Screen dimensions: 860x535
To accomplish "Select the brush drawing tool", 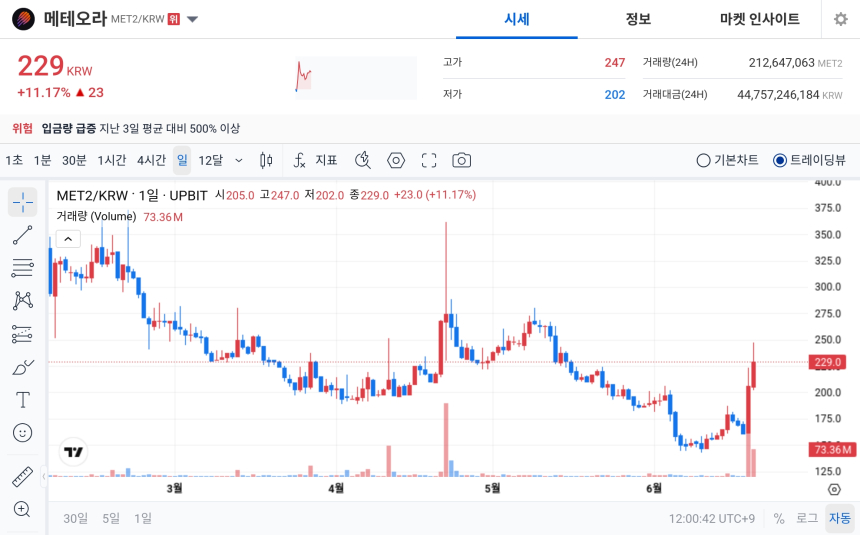I will click(22, 367).
